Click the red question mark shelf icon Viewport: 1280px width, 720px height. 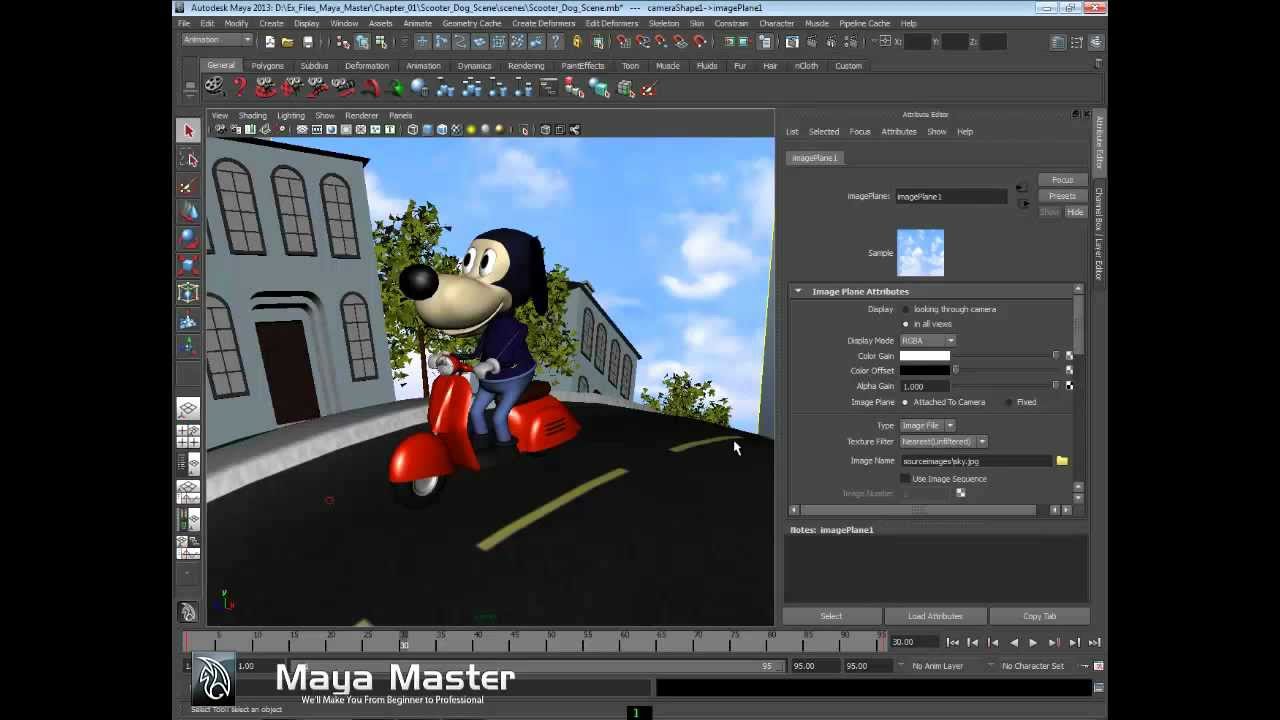pyautogui.click(x=240, y=88)
